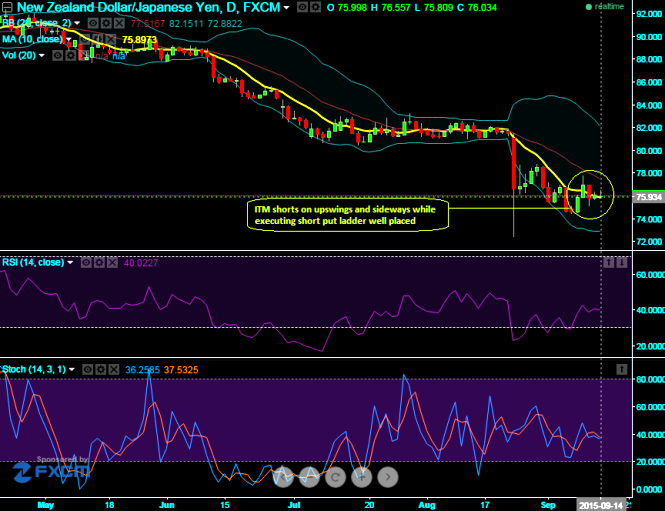Viewport: 665px width, 511px height.
Task: Click the 80.000 price axis label
Action: pyautogui.click(x=649, y=151)
